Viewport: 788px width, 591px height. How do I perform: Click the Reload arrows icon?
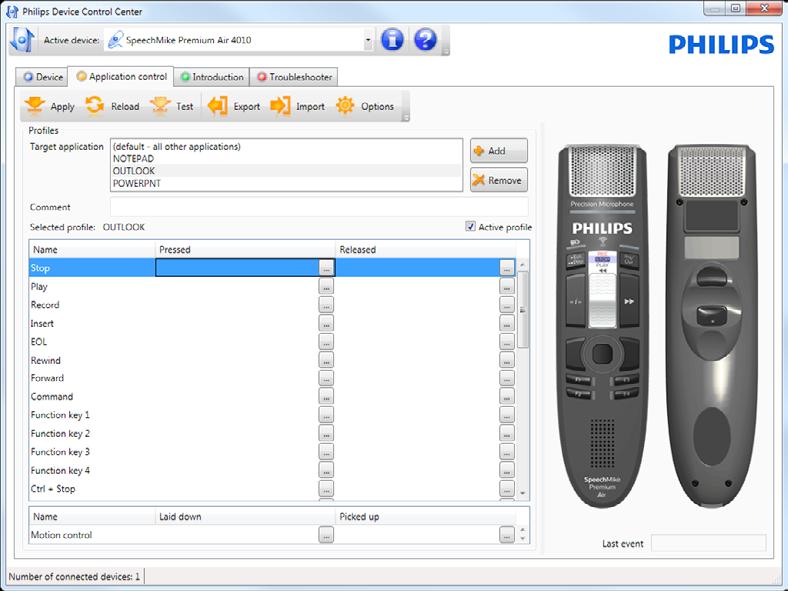pyautogui.click(x=94, y=106)
